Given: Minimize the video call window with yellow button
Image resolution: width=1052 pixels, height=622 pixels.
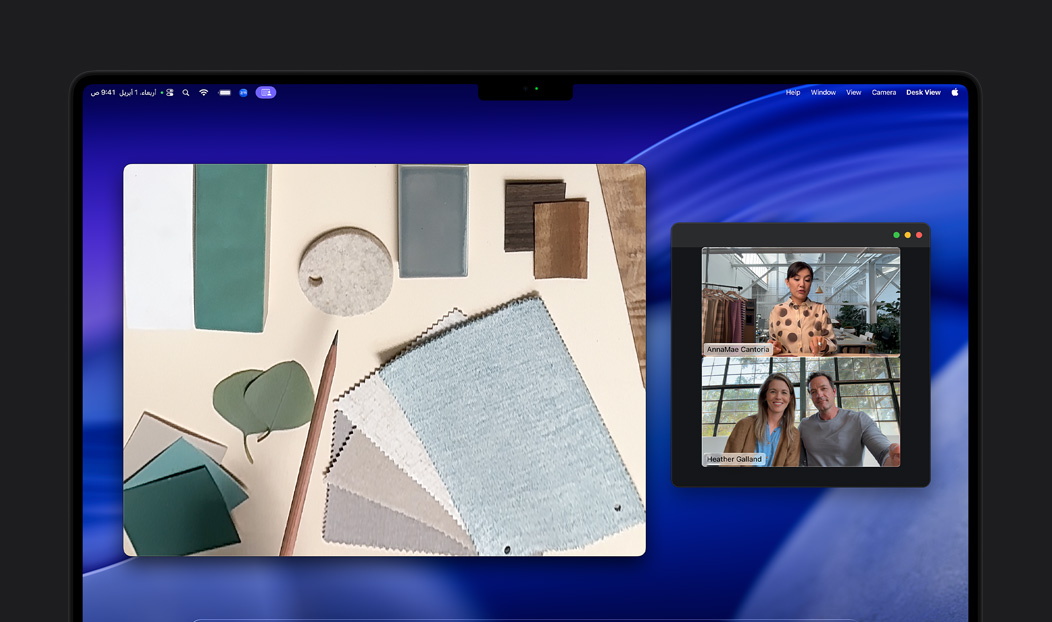Looking at the screenshot, I should (x=907, y=235).
